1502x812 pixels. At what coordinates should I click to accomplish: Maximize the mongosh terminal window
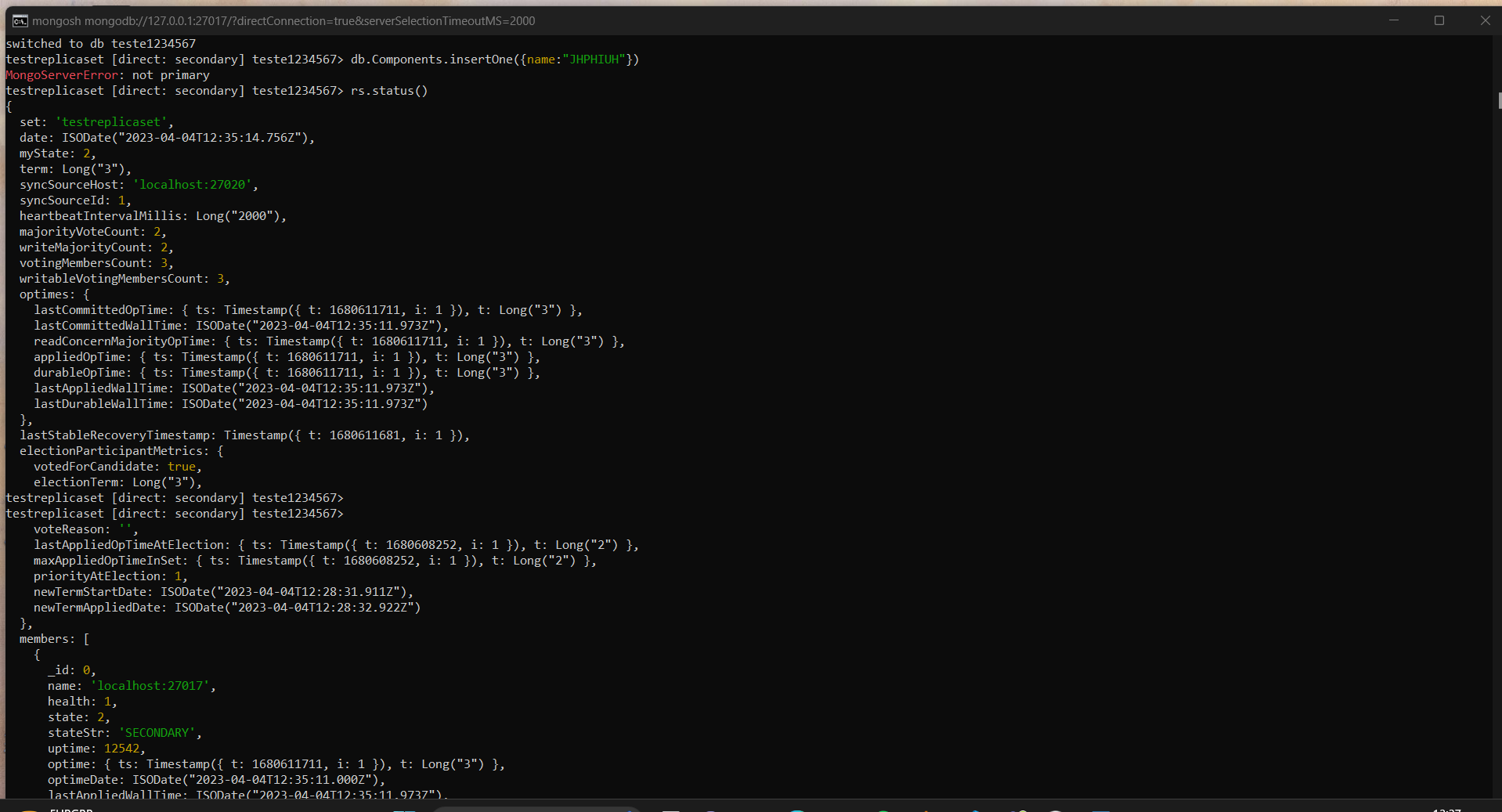pyautogui.click(x=1439, y=20)
